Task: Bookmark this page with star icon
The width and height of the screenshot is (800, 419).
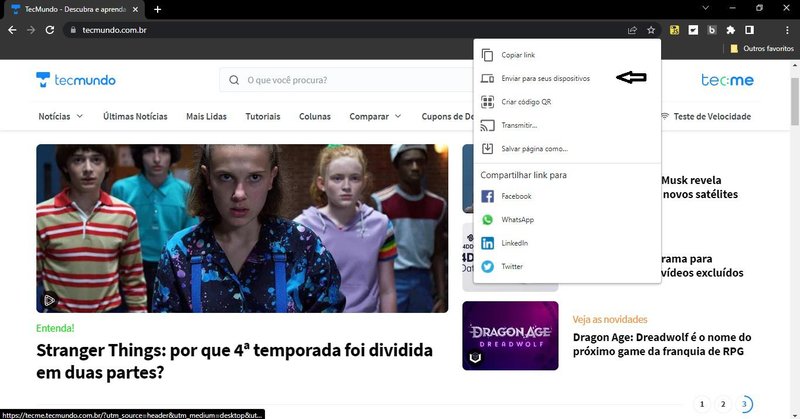Action: click(651, 30)
